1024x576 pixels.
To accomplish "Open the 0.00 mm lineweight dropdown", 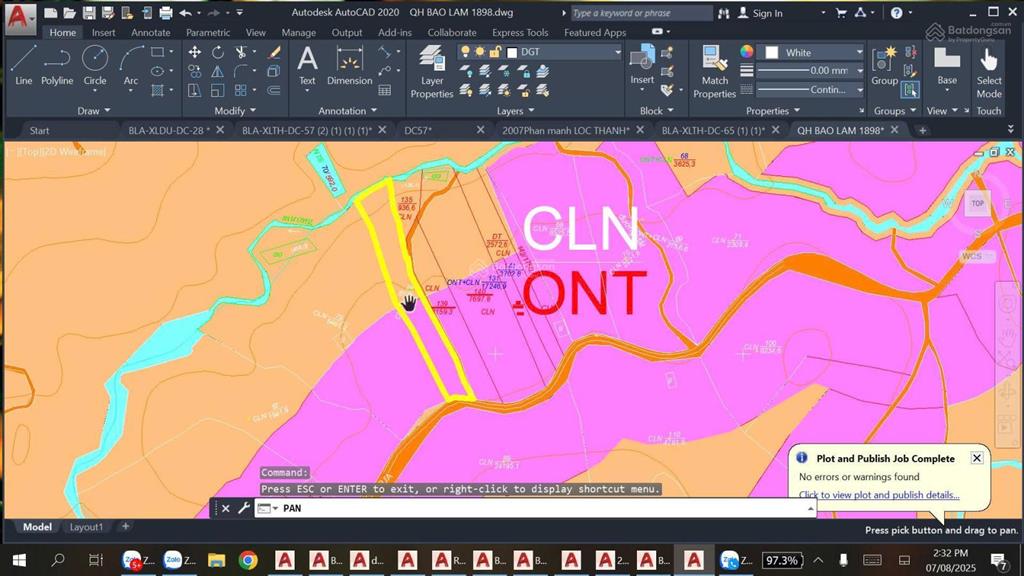I will pos(859,71).
